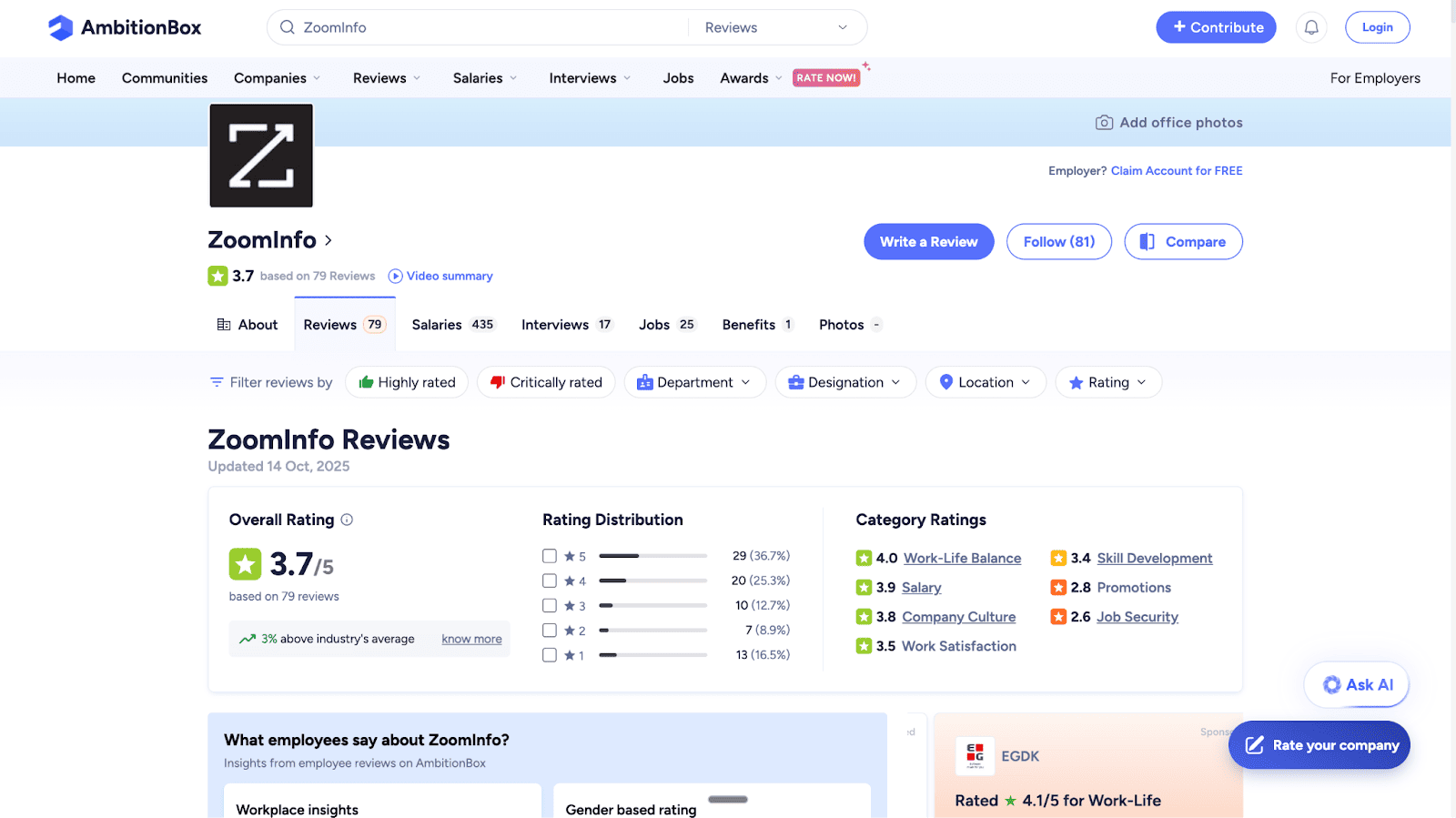This screenshot has width=1456, height=818.
Task: Open the Rating filter dropdown
Action: 1108,382
